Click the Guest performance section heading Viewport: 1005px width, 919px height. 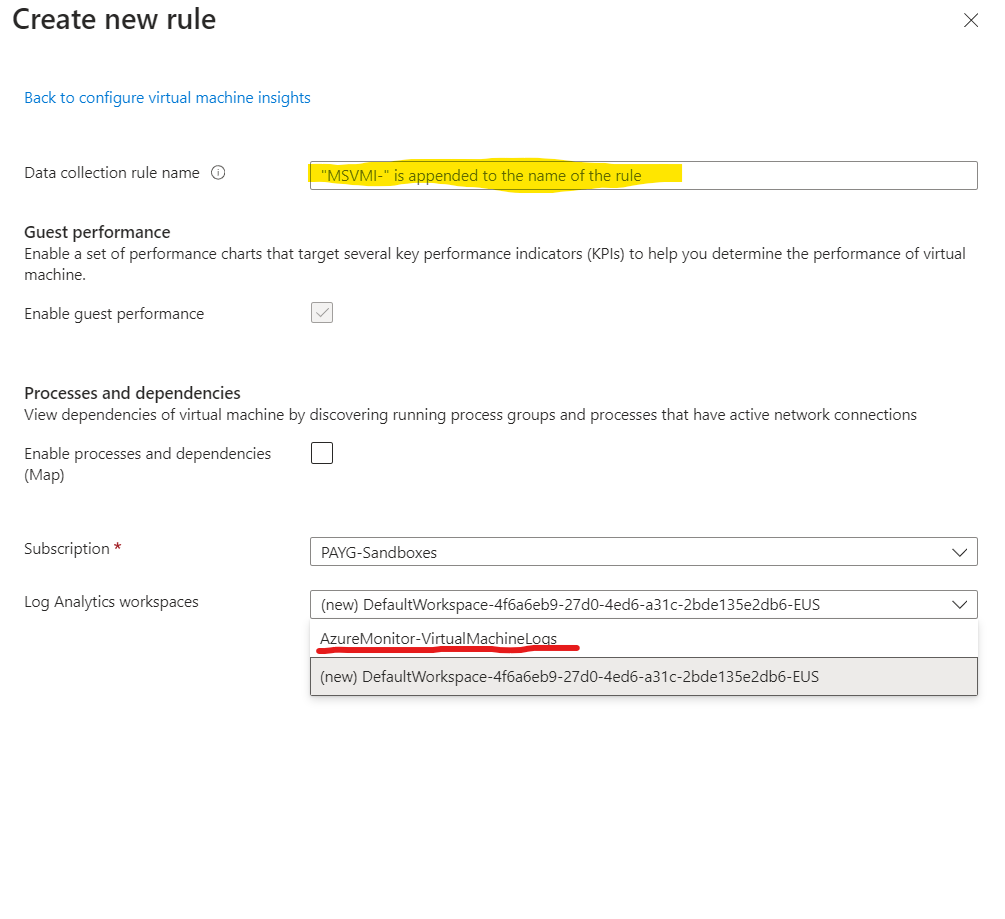pyautogui.click(x=97, y=232)
